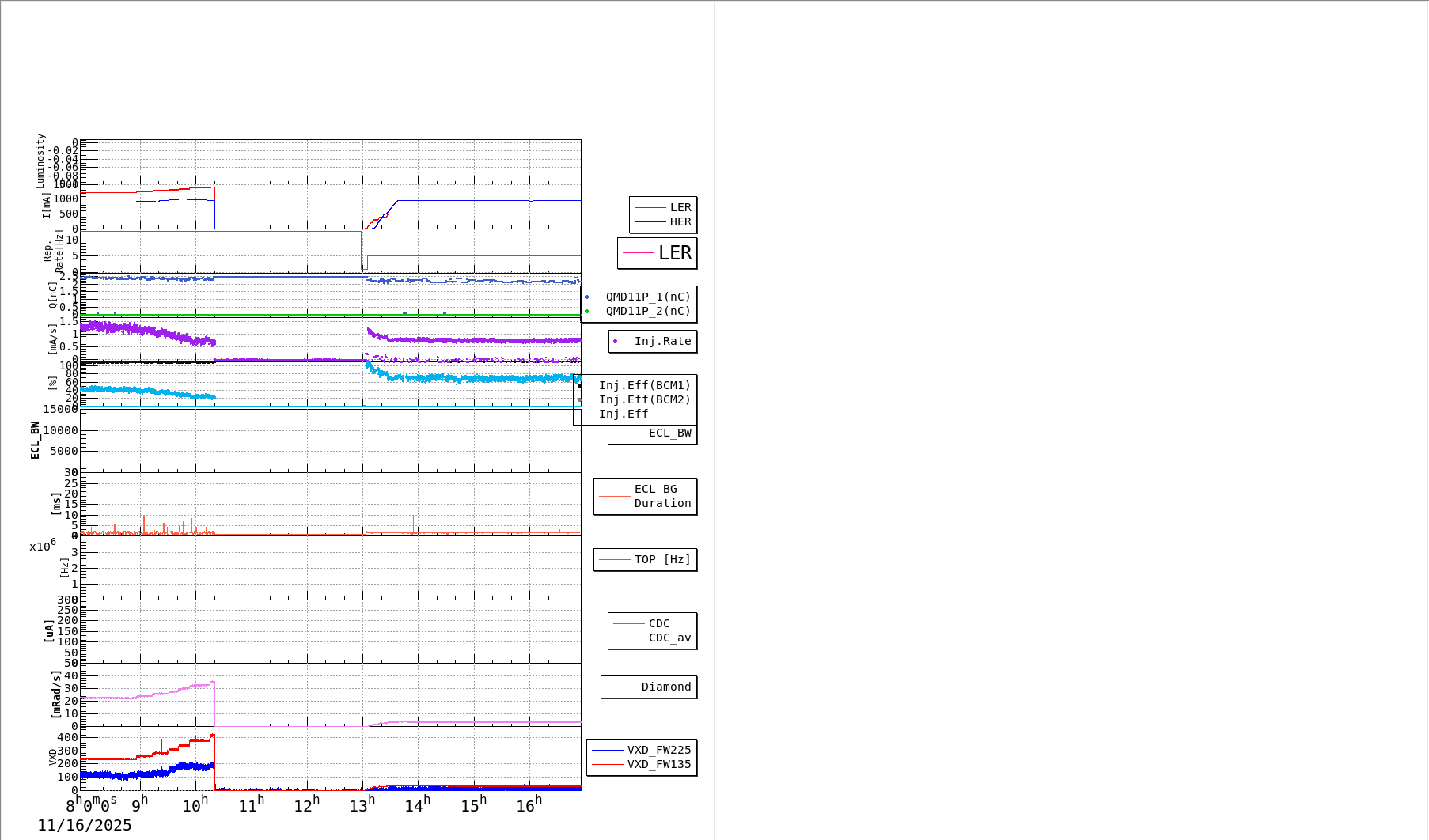Screen dimensions: 1429x840
Task: Click the VXD_FW135 legend label
Action: click(x=660, y=765)
